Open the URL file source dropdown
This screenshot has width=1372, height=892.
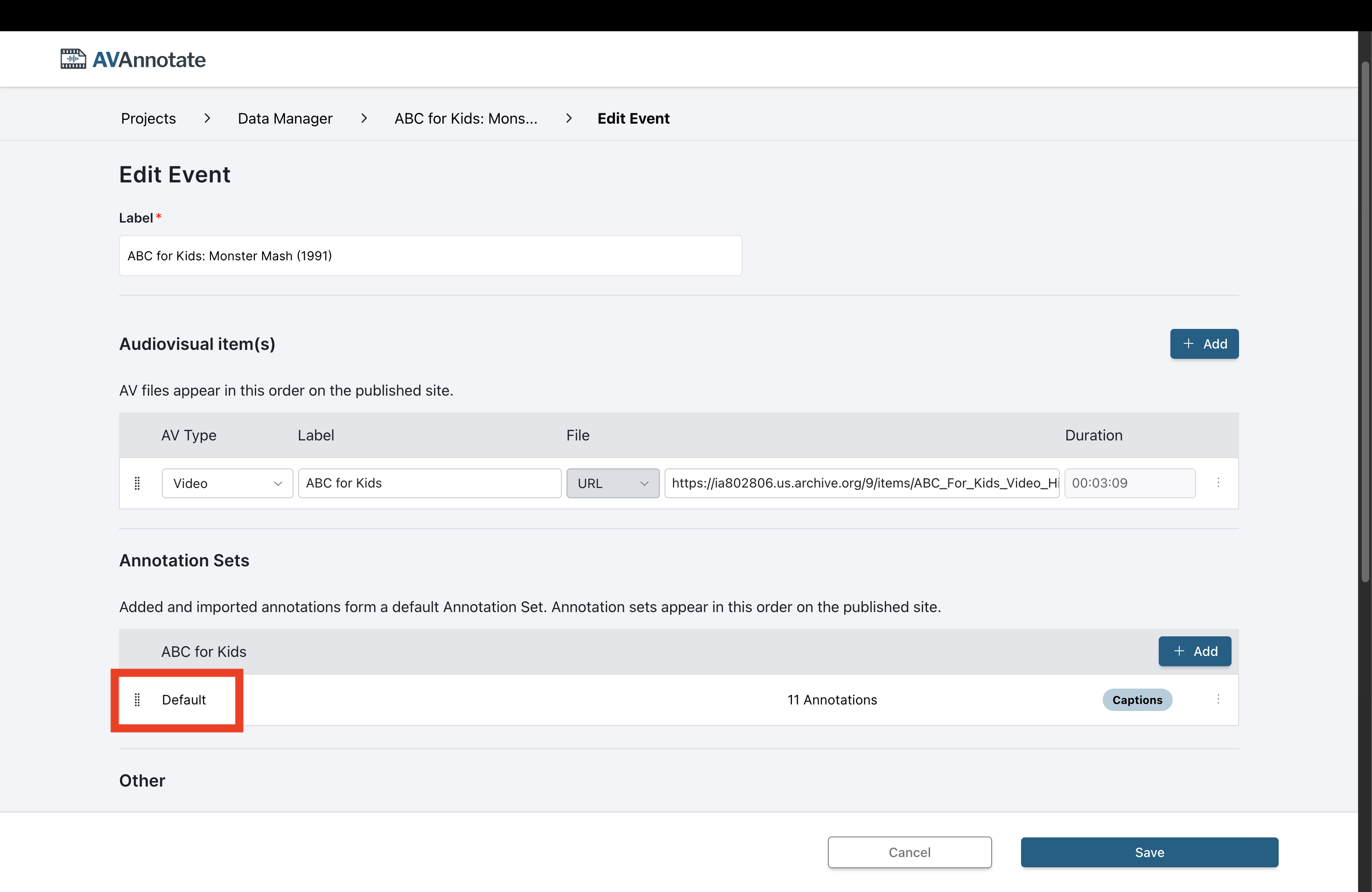coord(612,483)
